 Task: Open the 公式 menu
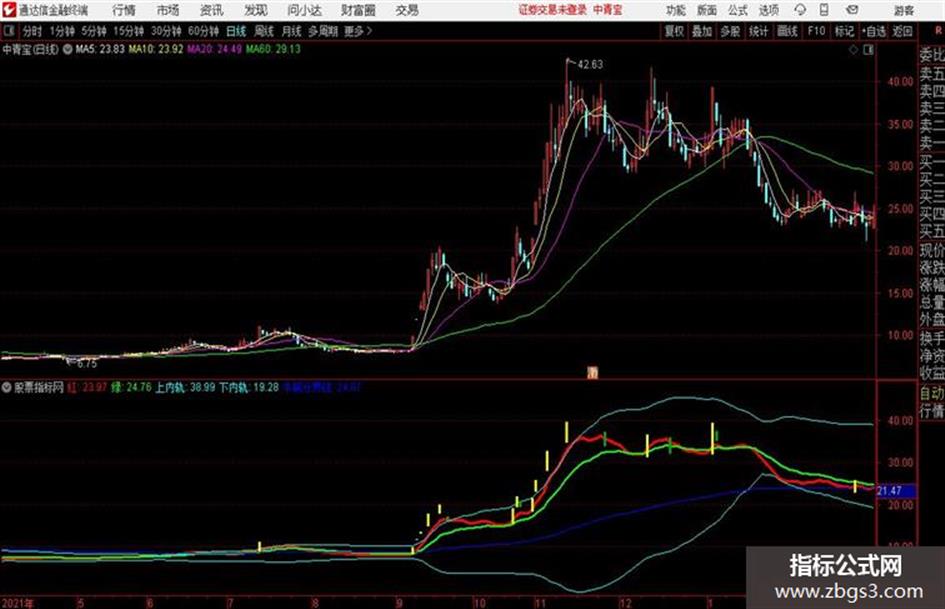point(738,10)
